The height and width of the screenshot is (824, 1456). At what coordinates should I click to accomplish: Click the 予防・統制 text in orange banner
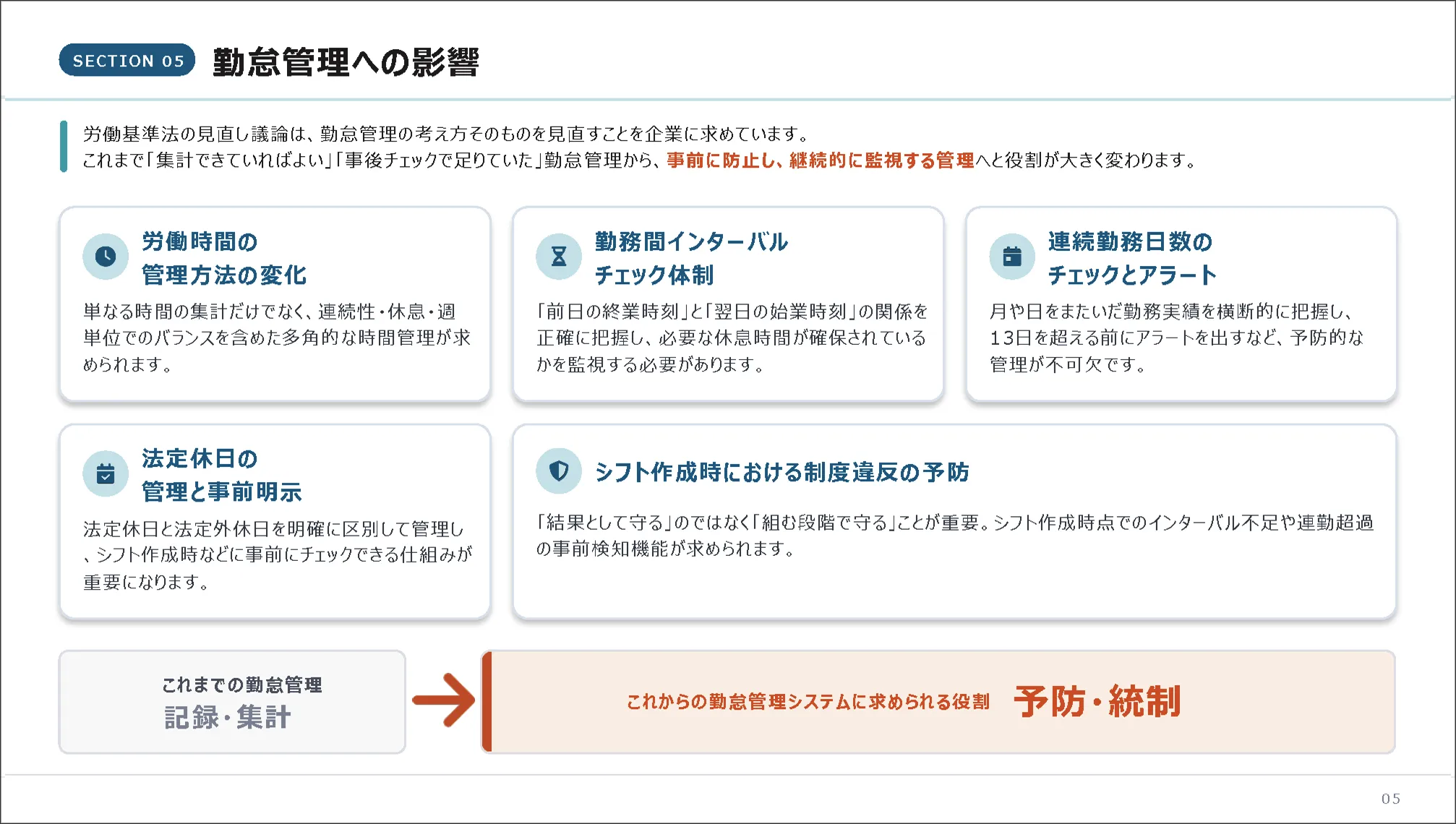1097,701
